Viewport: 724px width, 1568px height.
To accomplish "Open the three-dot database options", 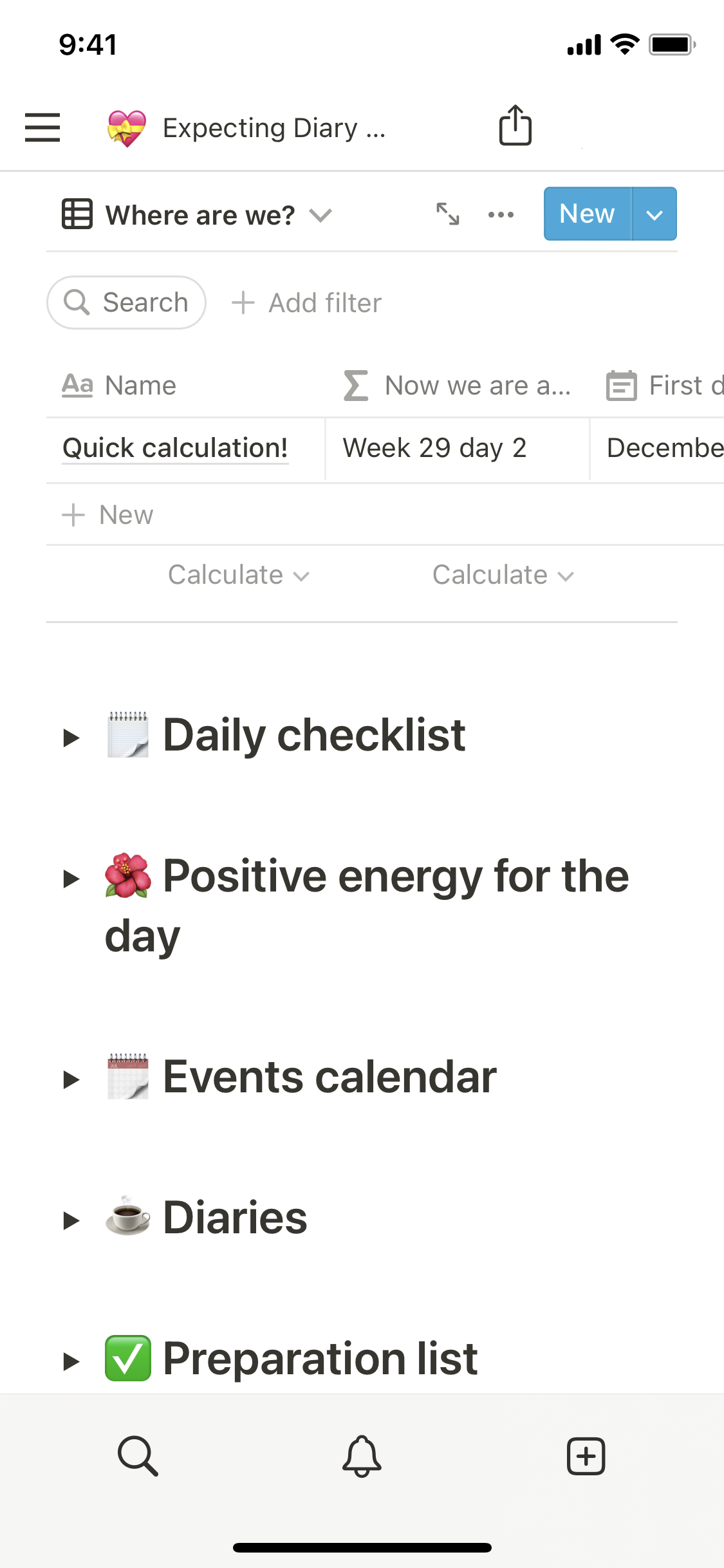I will pos(501,214).
